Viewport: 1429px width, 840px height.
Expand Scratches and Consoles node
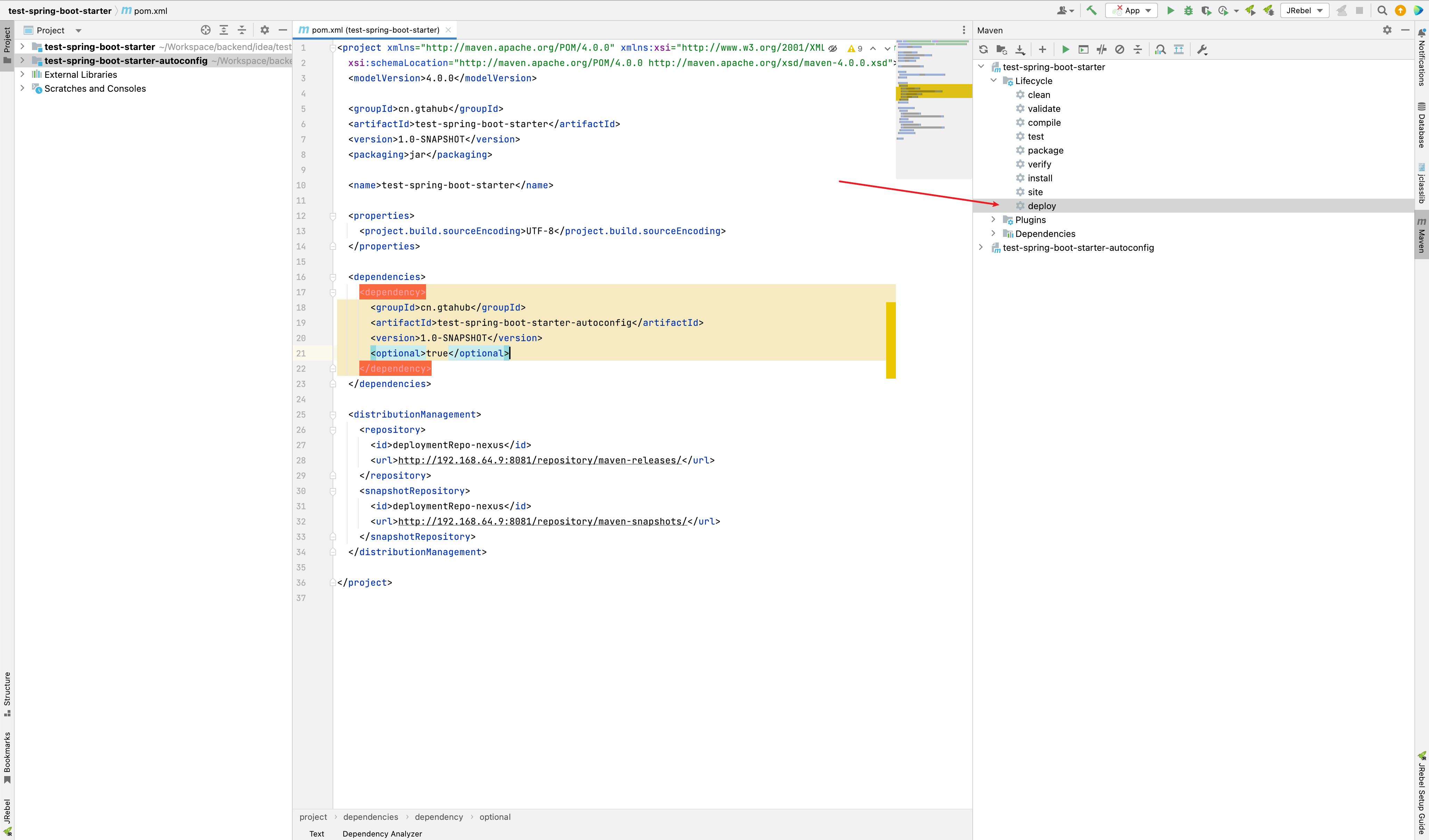tap(22, 89)
